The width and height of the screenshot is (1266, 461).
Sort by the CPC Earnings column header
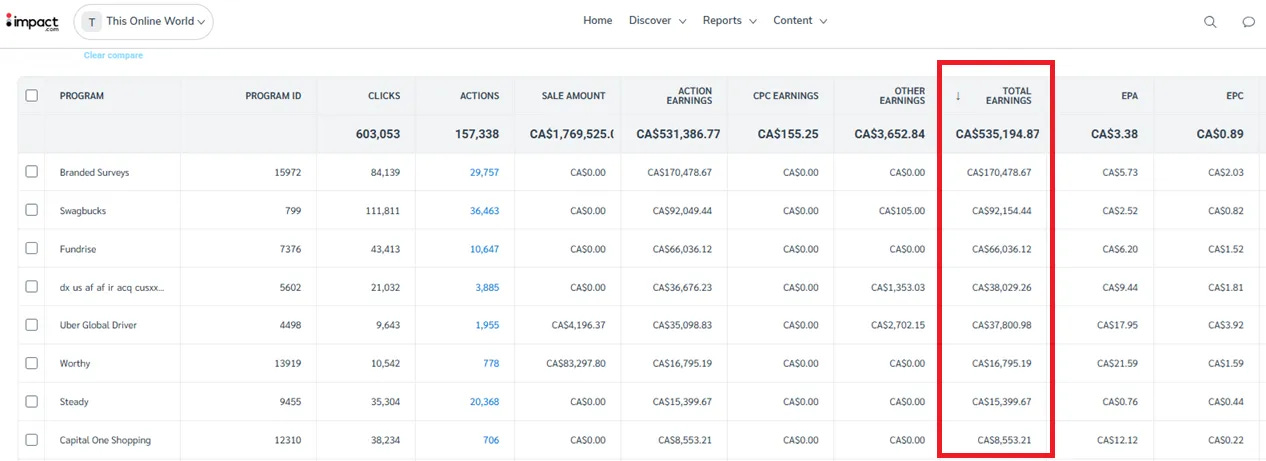tap(786, 96)
